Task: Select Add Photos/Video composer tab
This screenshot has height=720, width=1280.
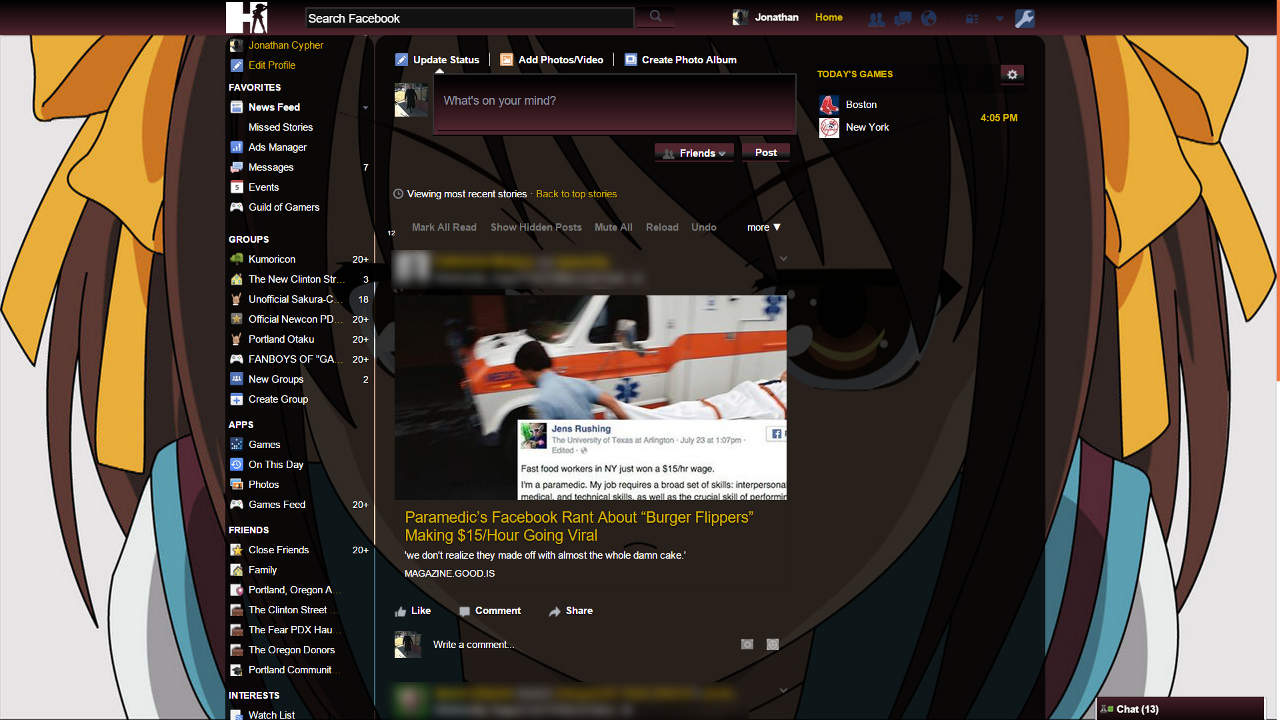Action: (552, 60)
